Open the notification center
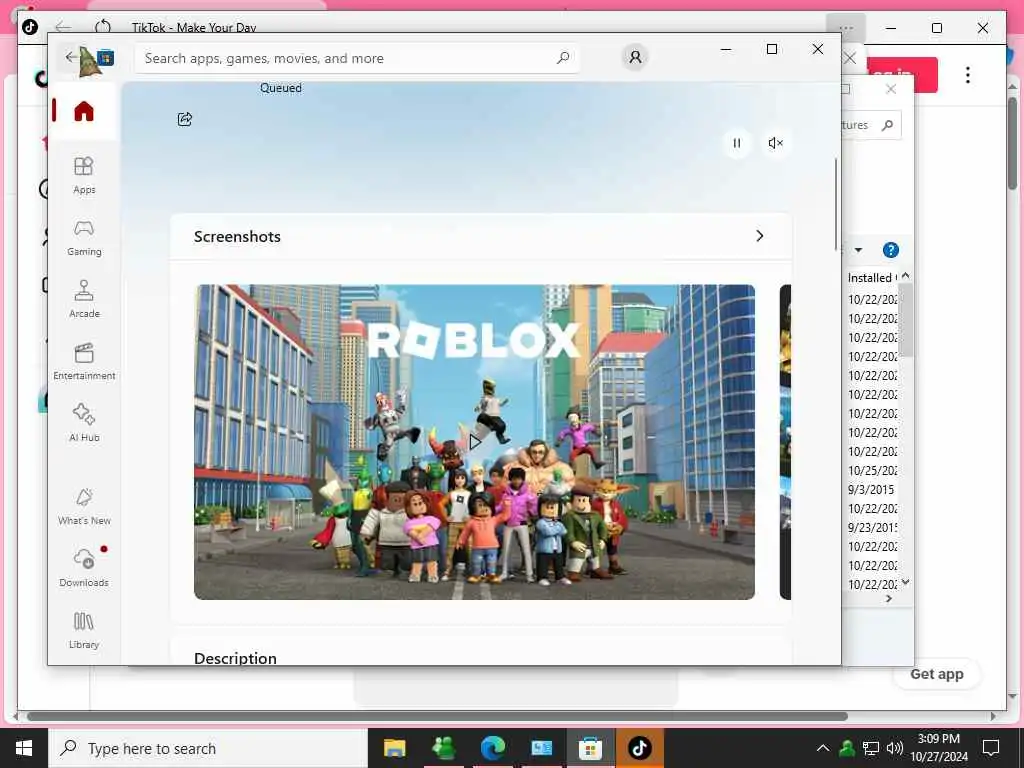 (x=991, y=748)
